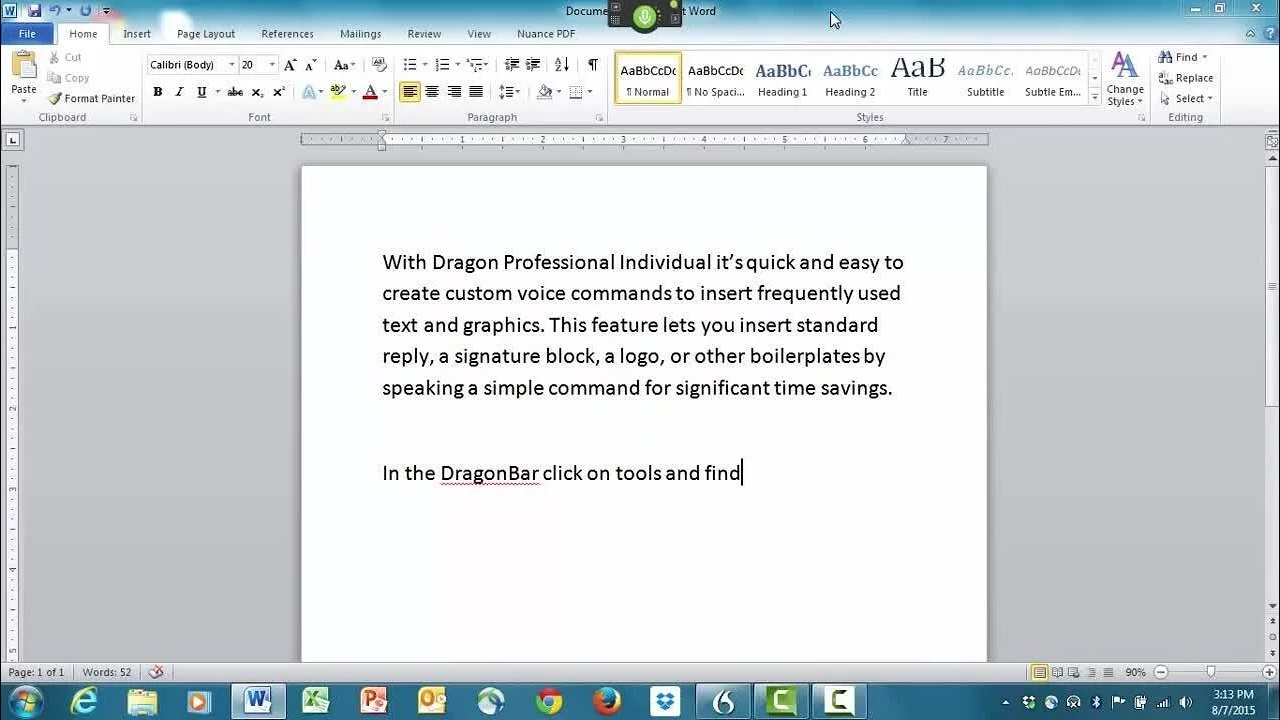
Task: Click the Decrease Indent icon
Action: 512,65
